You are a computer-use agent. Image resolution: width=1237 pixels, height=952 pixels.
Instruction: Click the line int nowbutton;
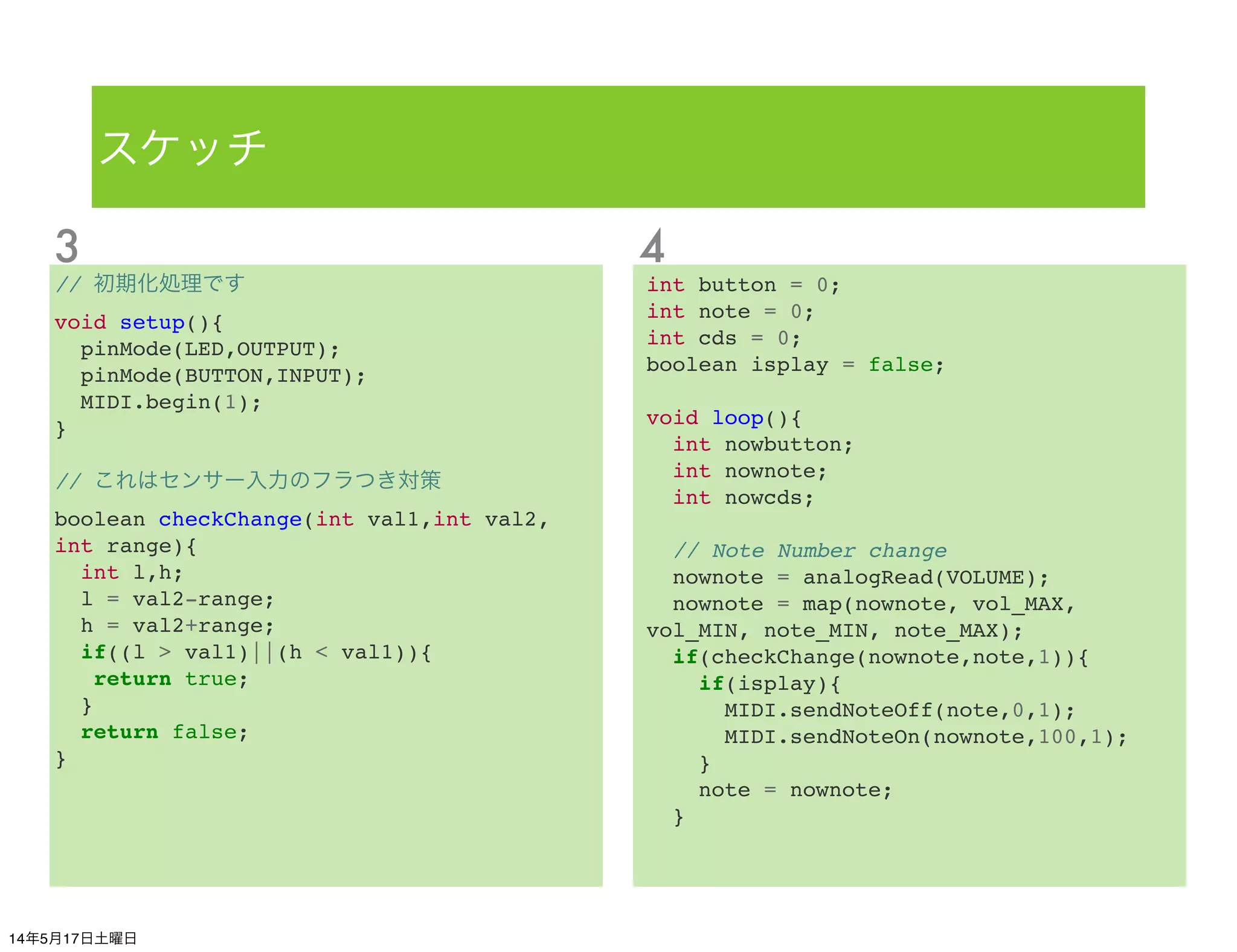(x=762, y=445)
